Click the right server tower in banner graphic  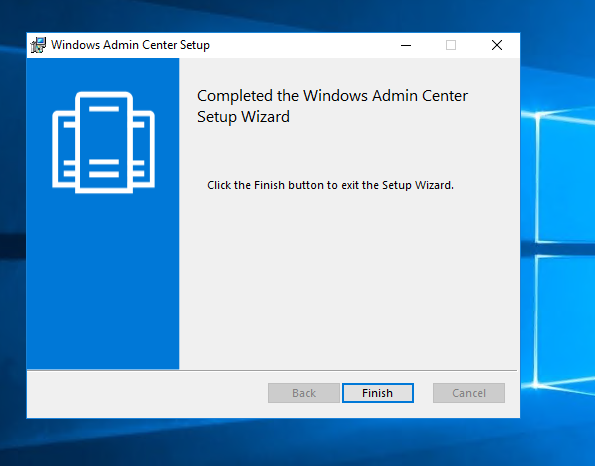click(143, 149)
